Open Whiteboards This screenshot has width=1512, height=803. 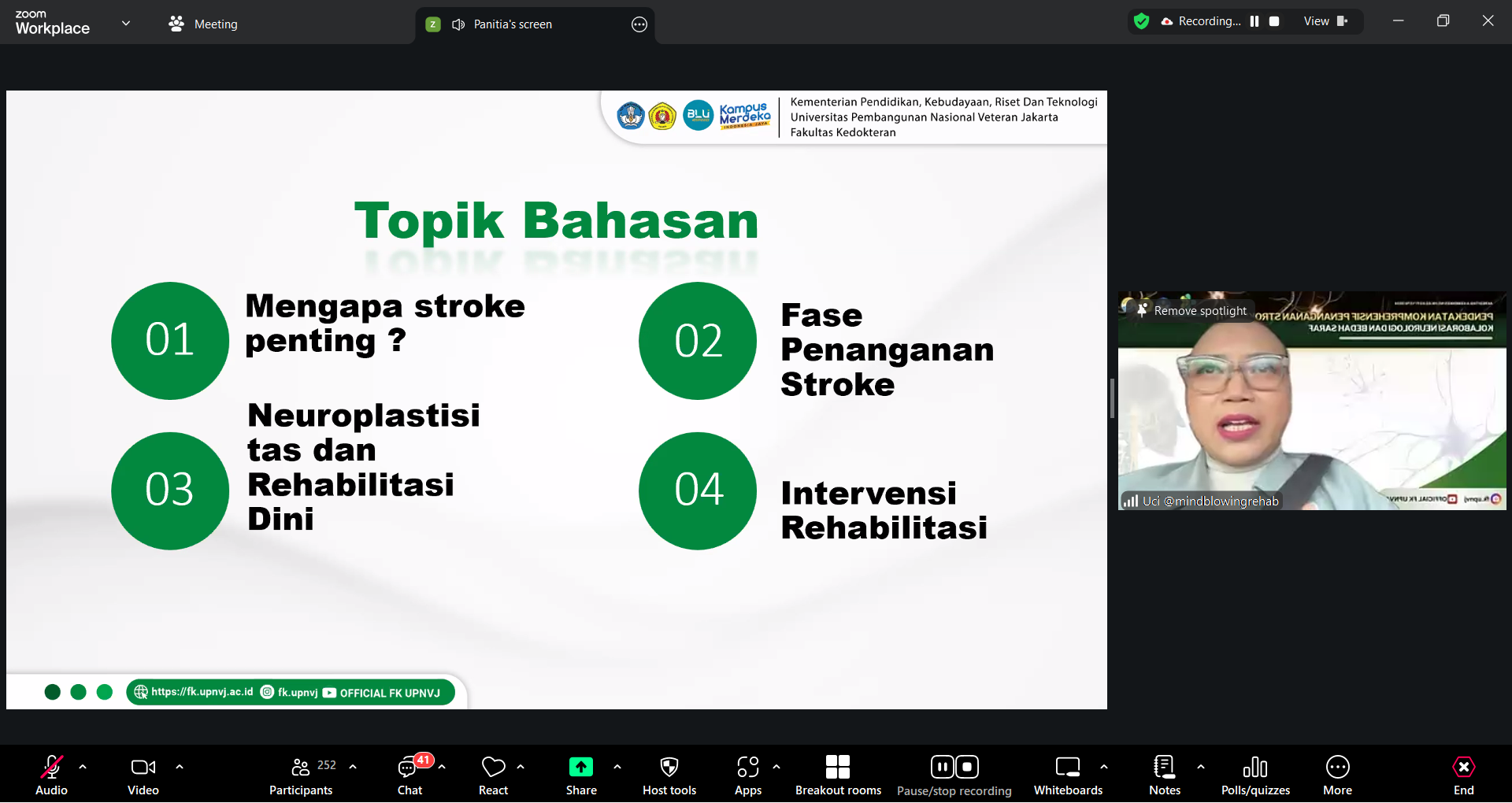(x=1068, y=775)
